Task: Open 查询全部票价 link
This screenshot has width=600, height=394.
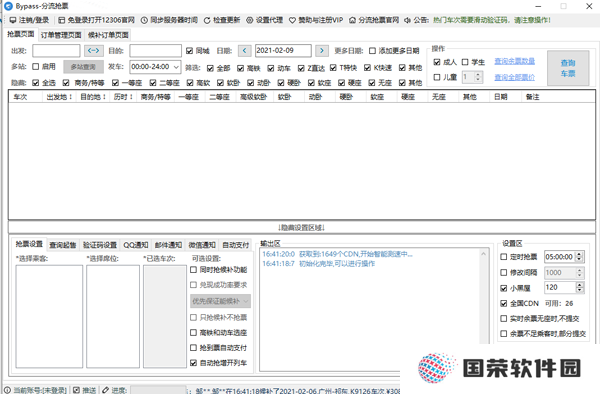Action: [514, 78]
